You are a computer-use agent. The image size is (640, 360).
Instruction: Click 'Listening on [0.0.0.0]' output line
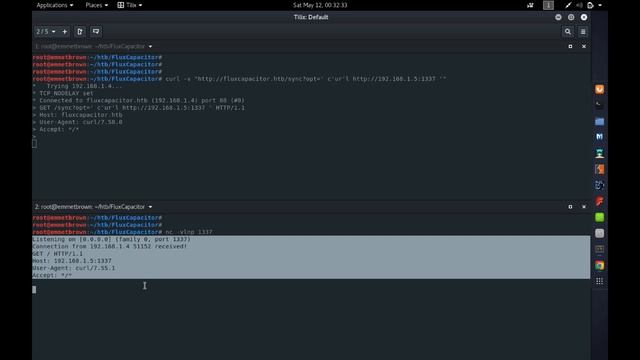[111, 239]
